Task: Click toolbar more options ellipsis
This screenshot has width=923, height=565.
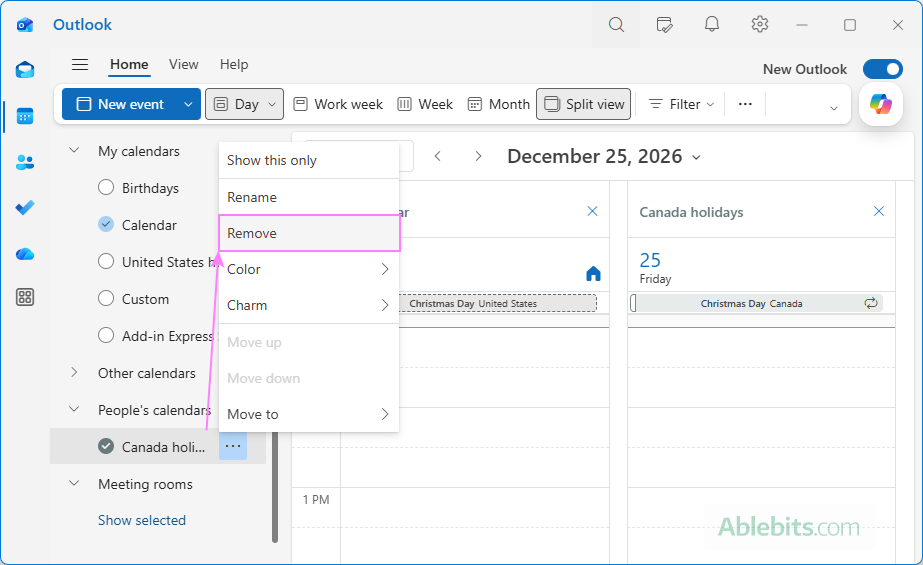Action: 745,104
